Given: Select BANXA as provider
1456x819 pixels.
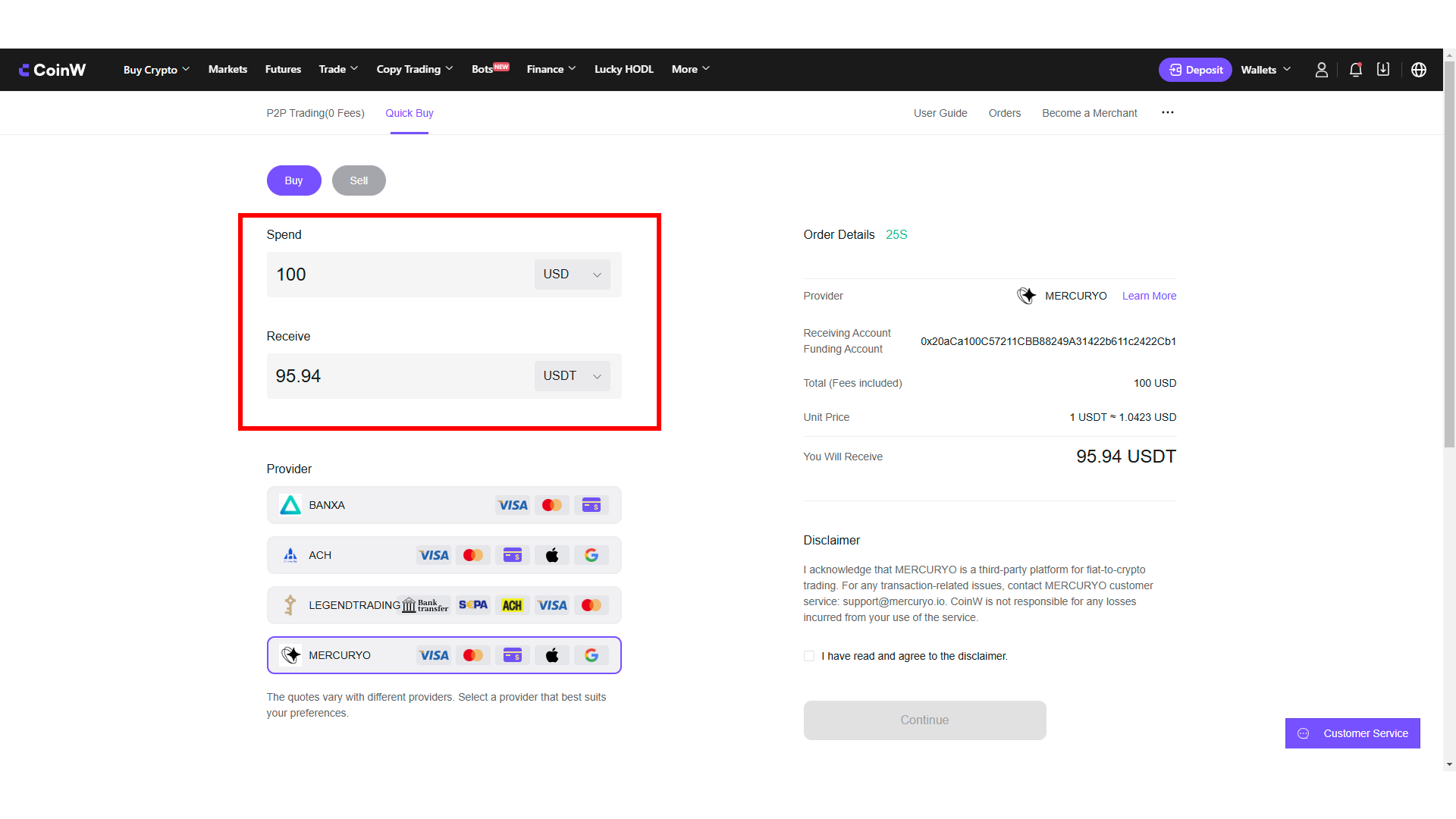Looking at the screenshot, I should 444,505.
